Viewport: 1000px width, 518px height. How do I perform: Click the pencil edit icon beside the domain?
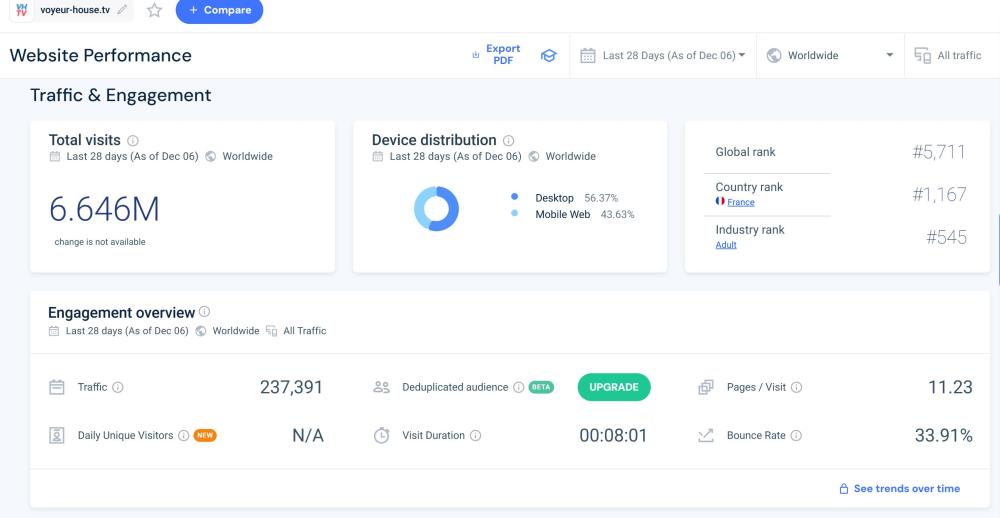coord(122,10)
